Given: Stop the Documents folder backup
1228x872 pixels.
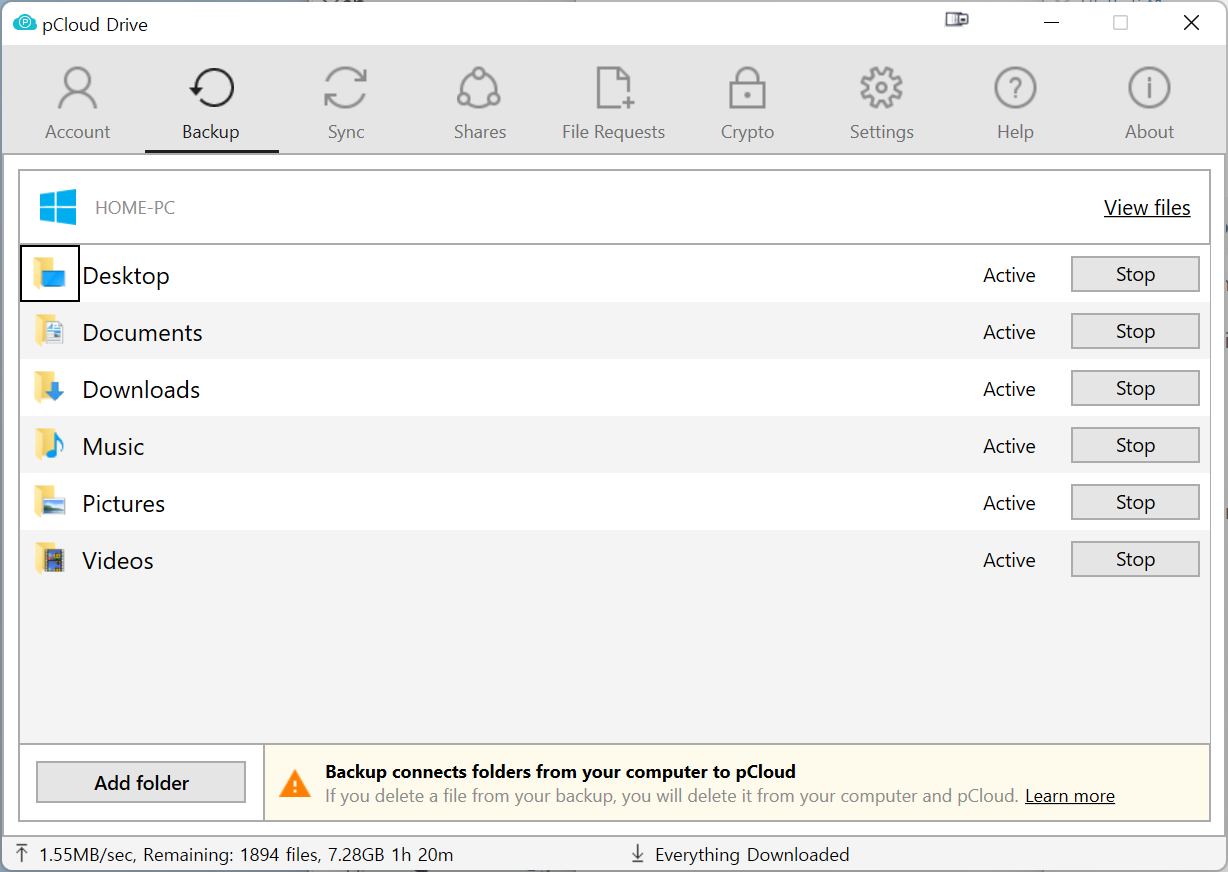Looking at the screenshot, I should tap(1135, 331).
